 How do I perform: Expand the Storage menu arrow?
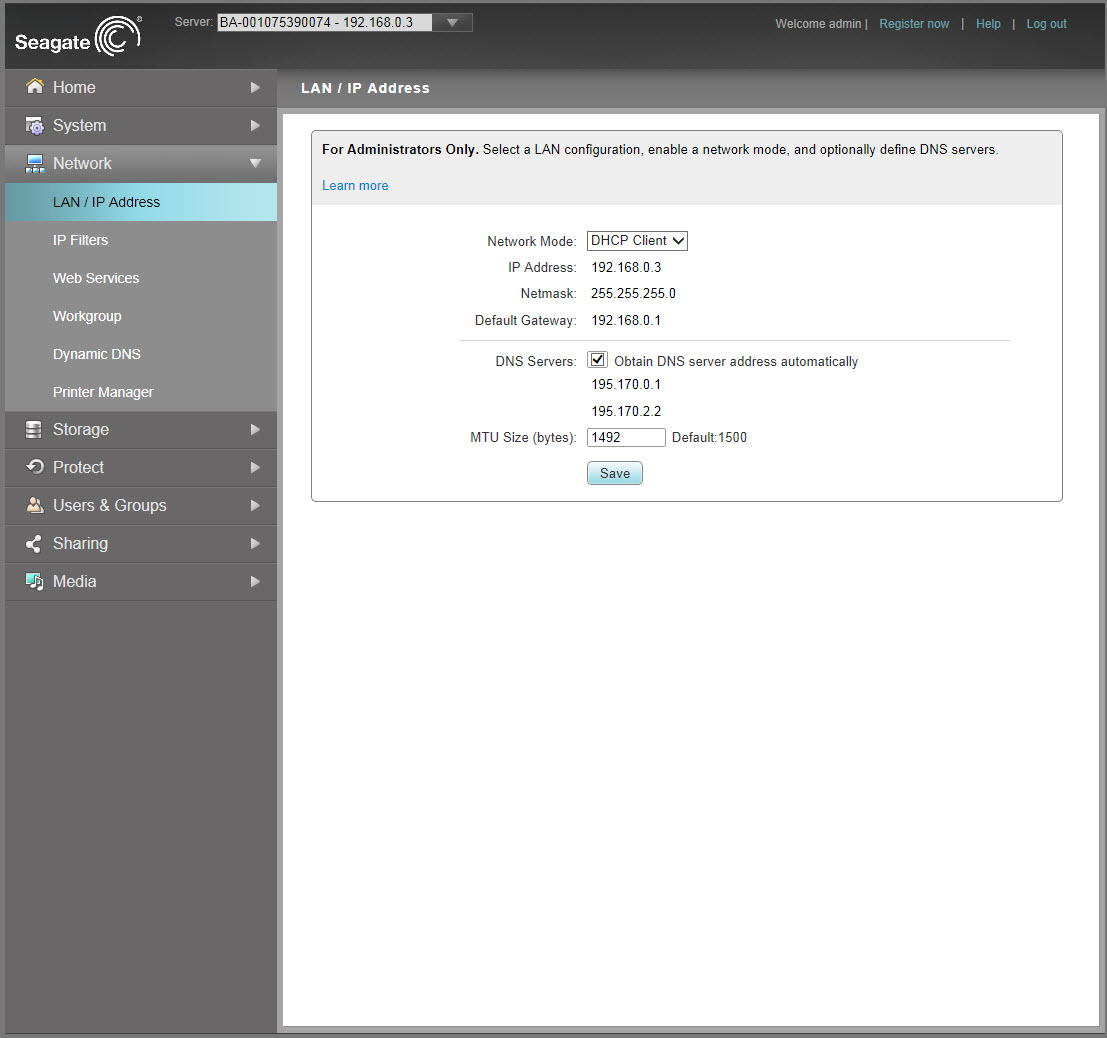(255, 429)
